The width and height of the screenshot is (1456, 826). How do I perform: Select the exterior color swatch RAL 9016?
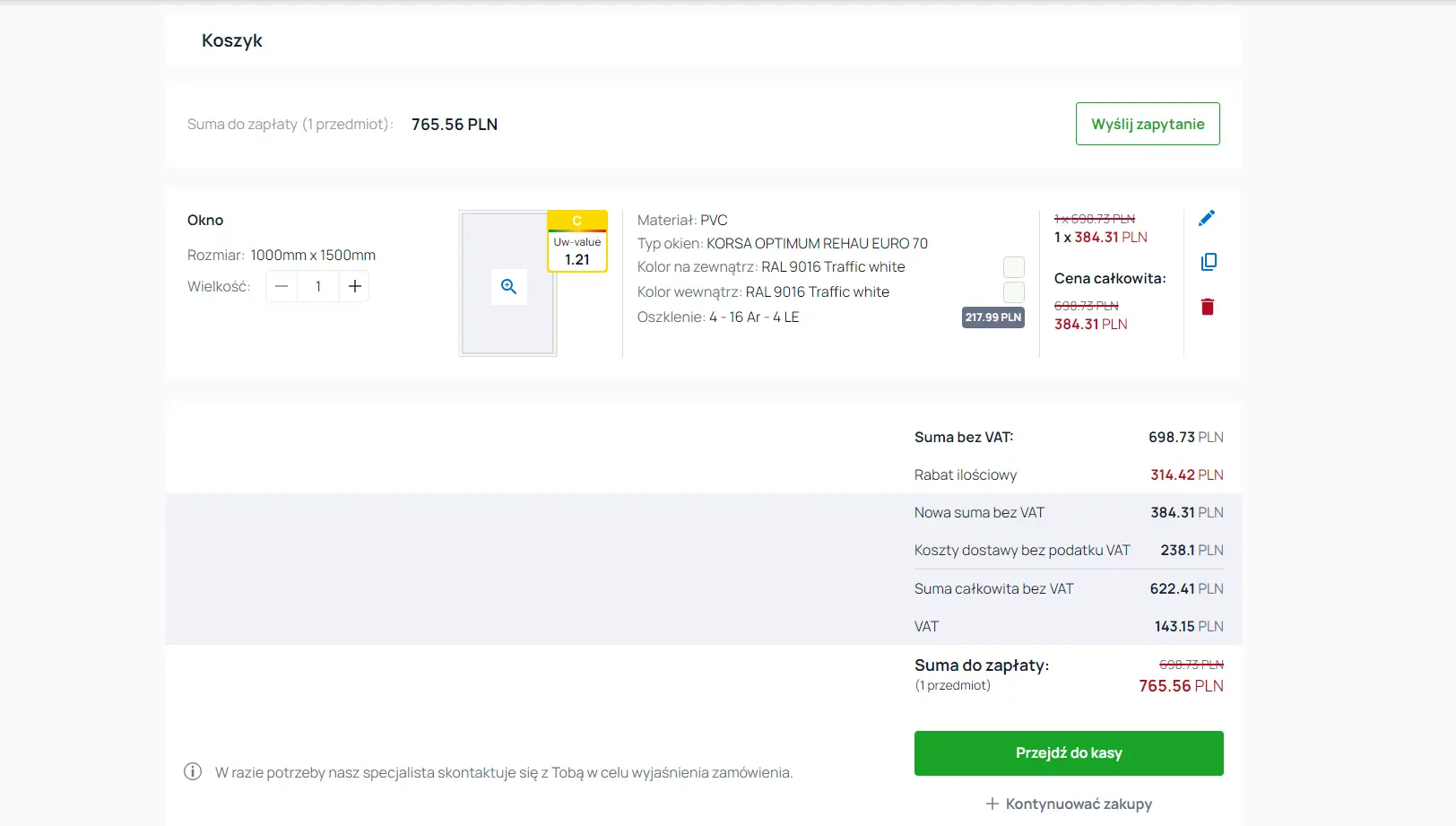1013,267
